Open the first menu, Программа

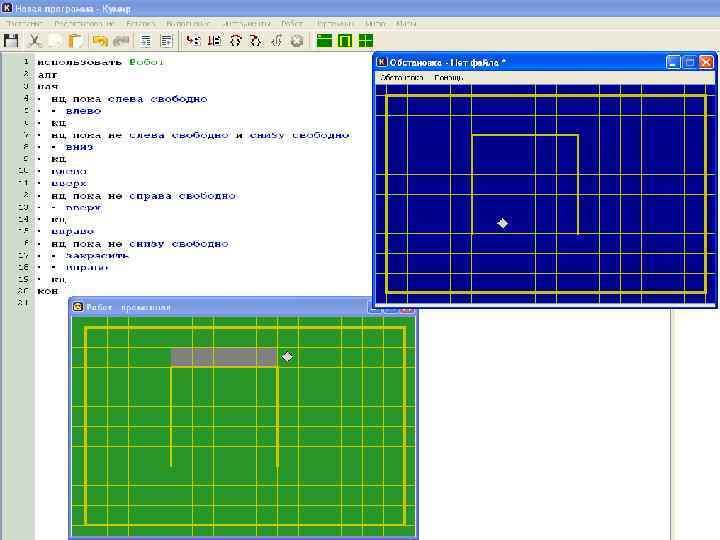(x=24, y=23)
